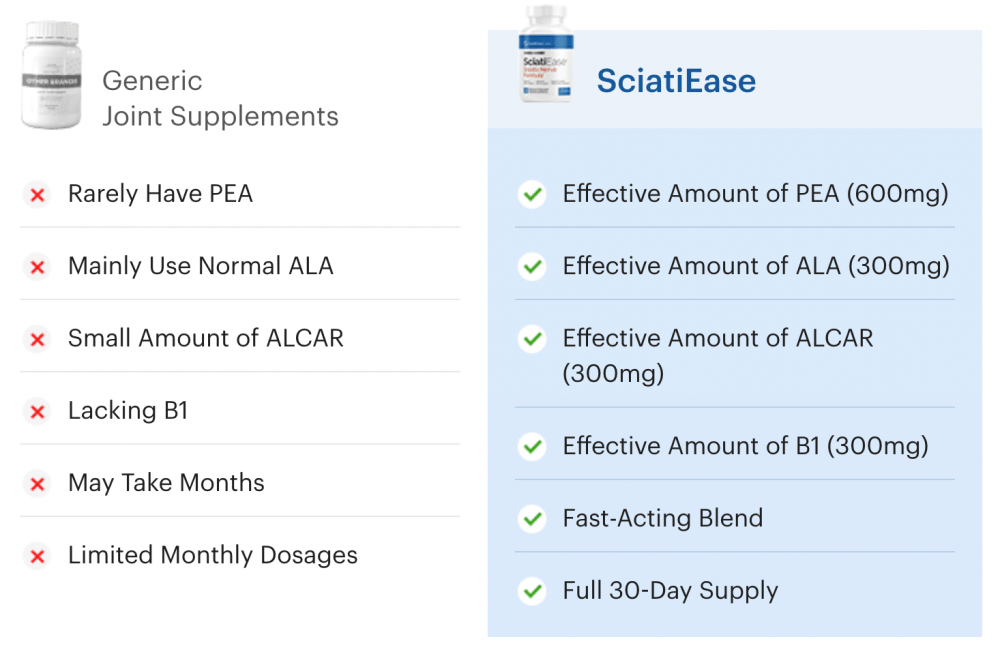Click the Effective Amount of PEA (600mg) text
This screenshot has width=1000, height=652.
tap(755, 194)
